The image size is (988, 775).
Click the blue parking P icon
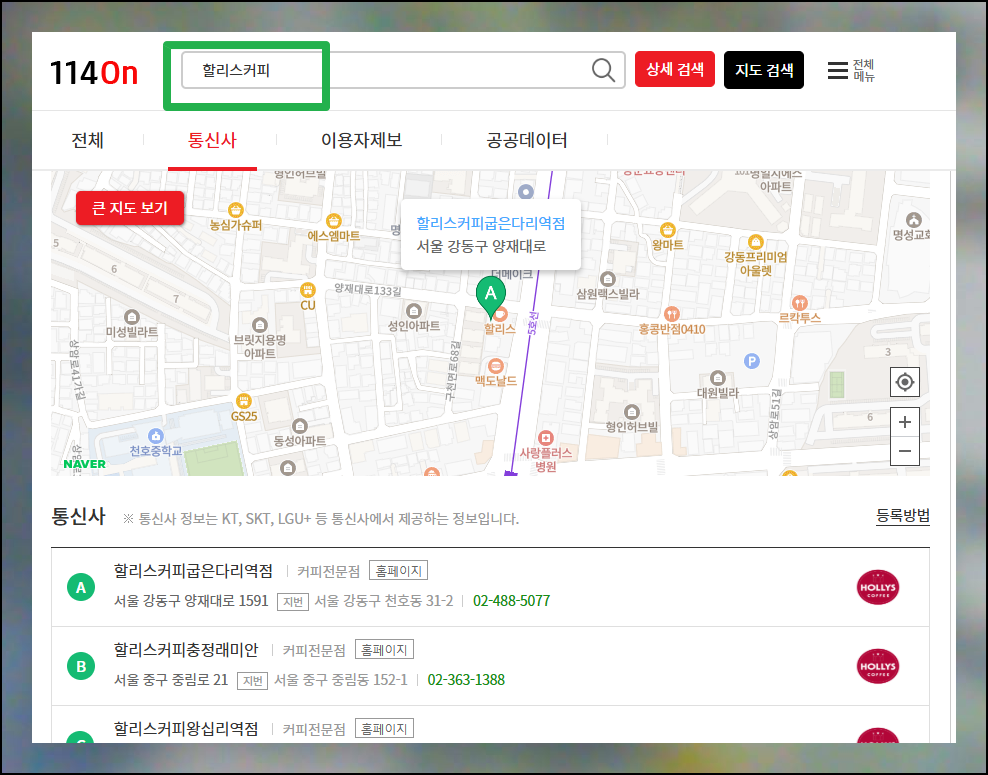(752, 361)
